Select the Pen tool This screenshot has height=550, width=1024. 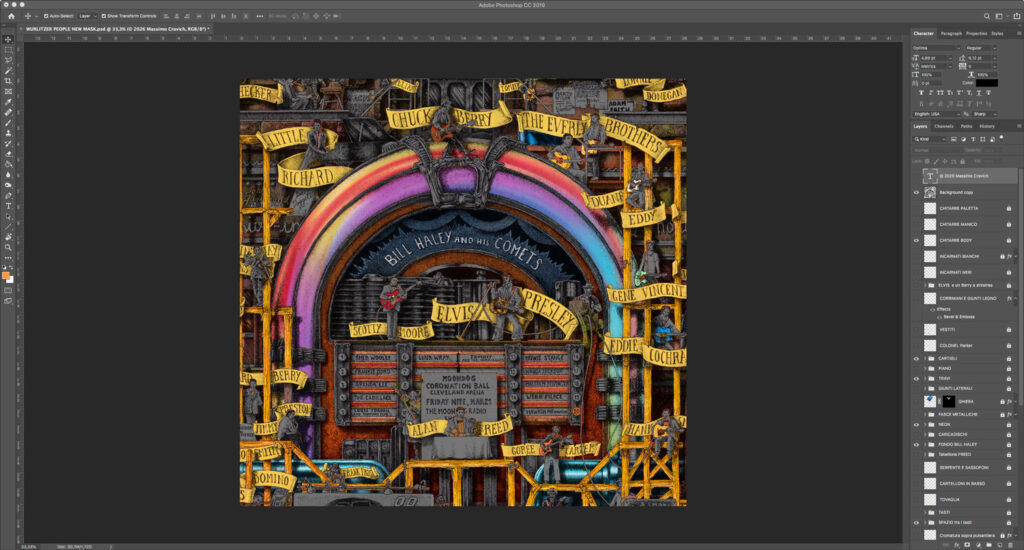(x=8, y=195)
